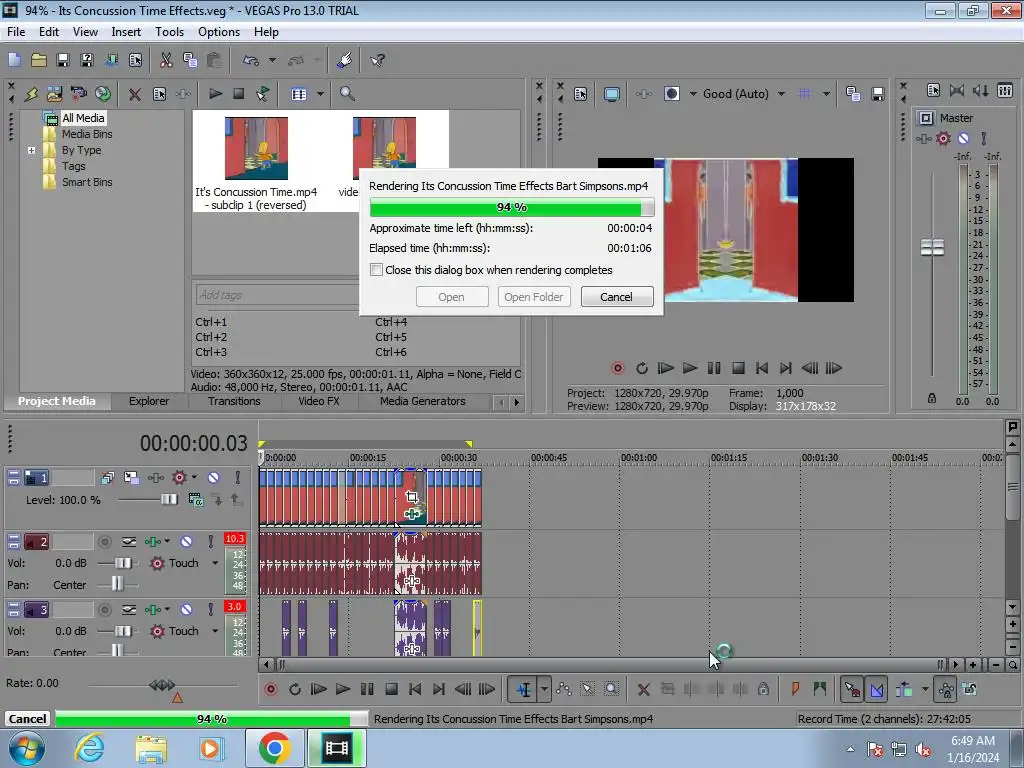Click the Master volume fader
Image resolution: width=1024 pixels, height=768 pixels.
click(932, 247)
